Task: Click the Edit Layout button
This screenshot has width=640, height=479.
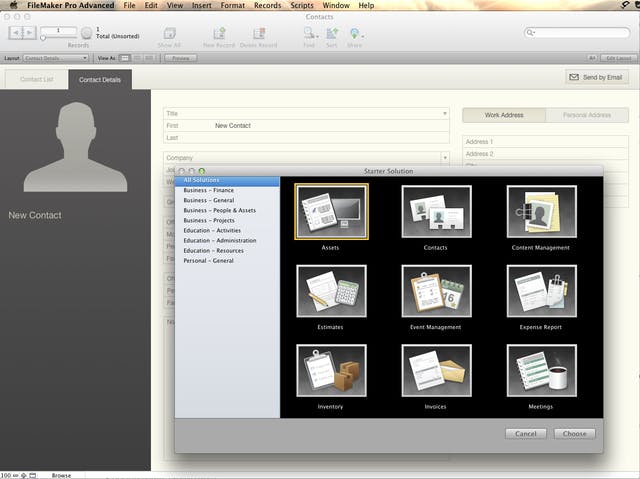Action: coord(618,58)
